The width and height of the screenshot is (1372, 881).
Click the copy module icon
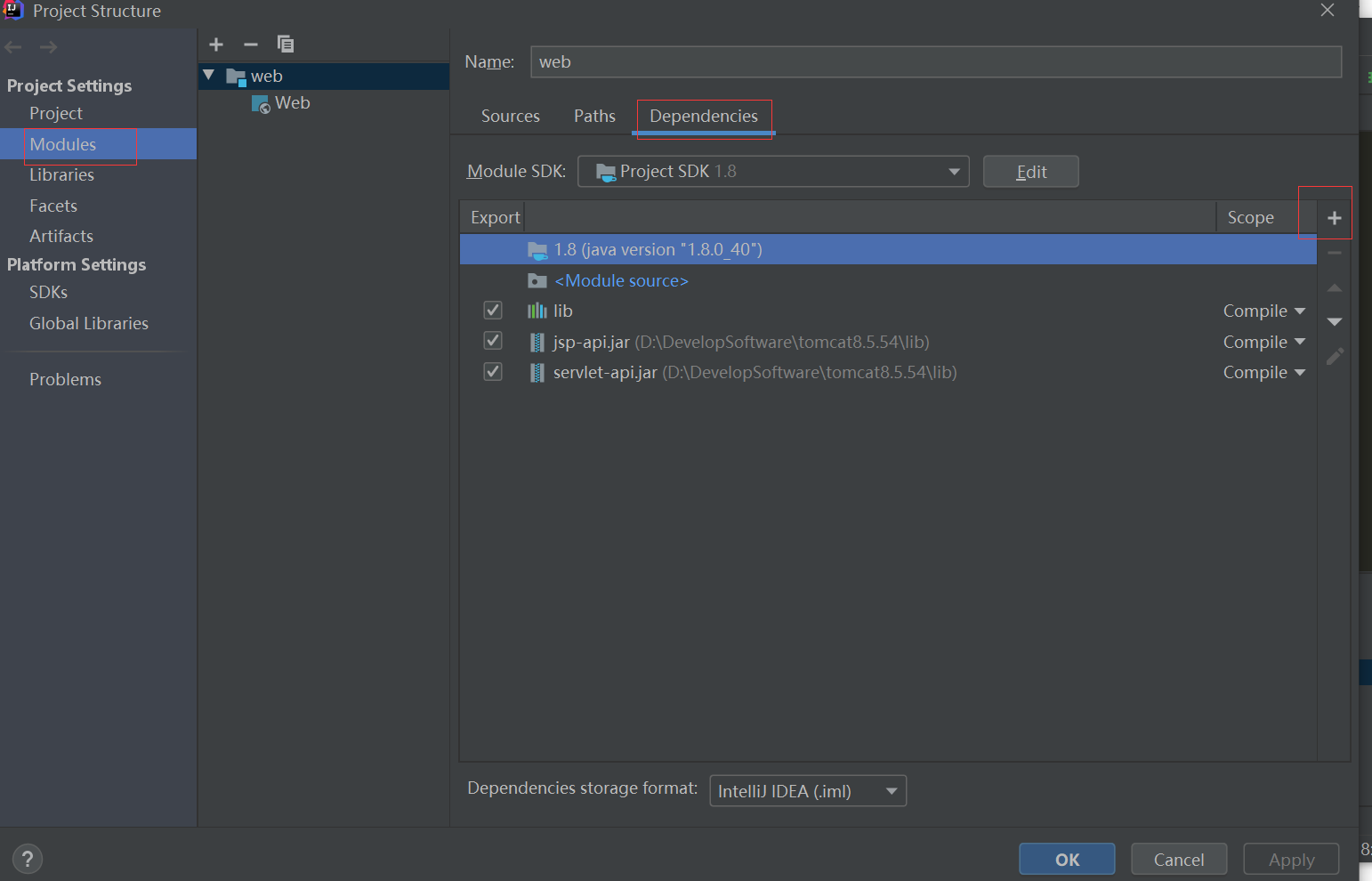point(286,44)
